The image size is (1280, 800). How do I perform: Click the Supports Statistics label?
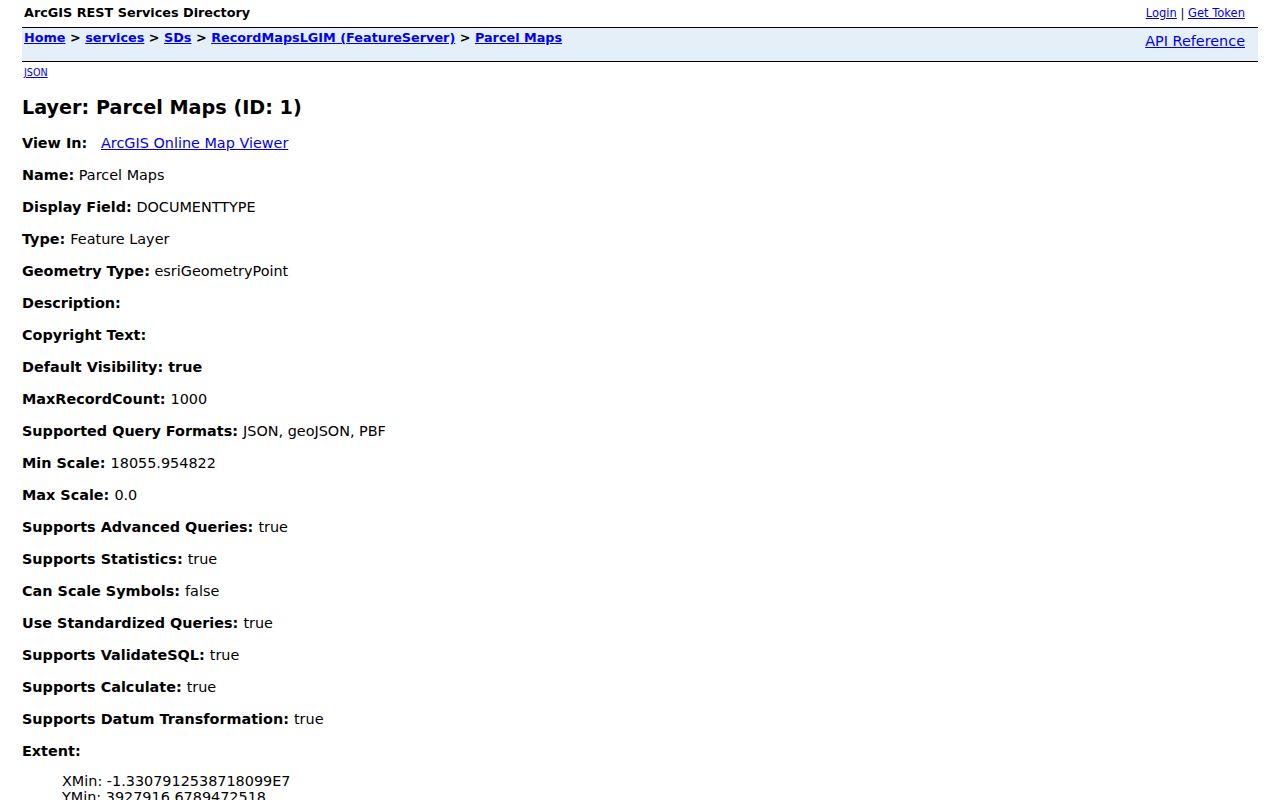tap(102, 559)
